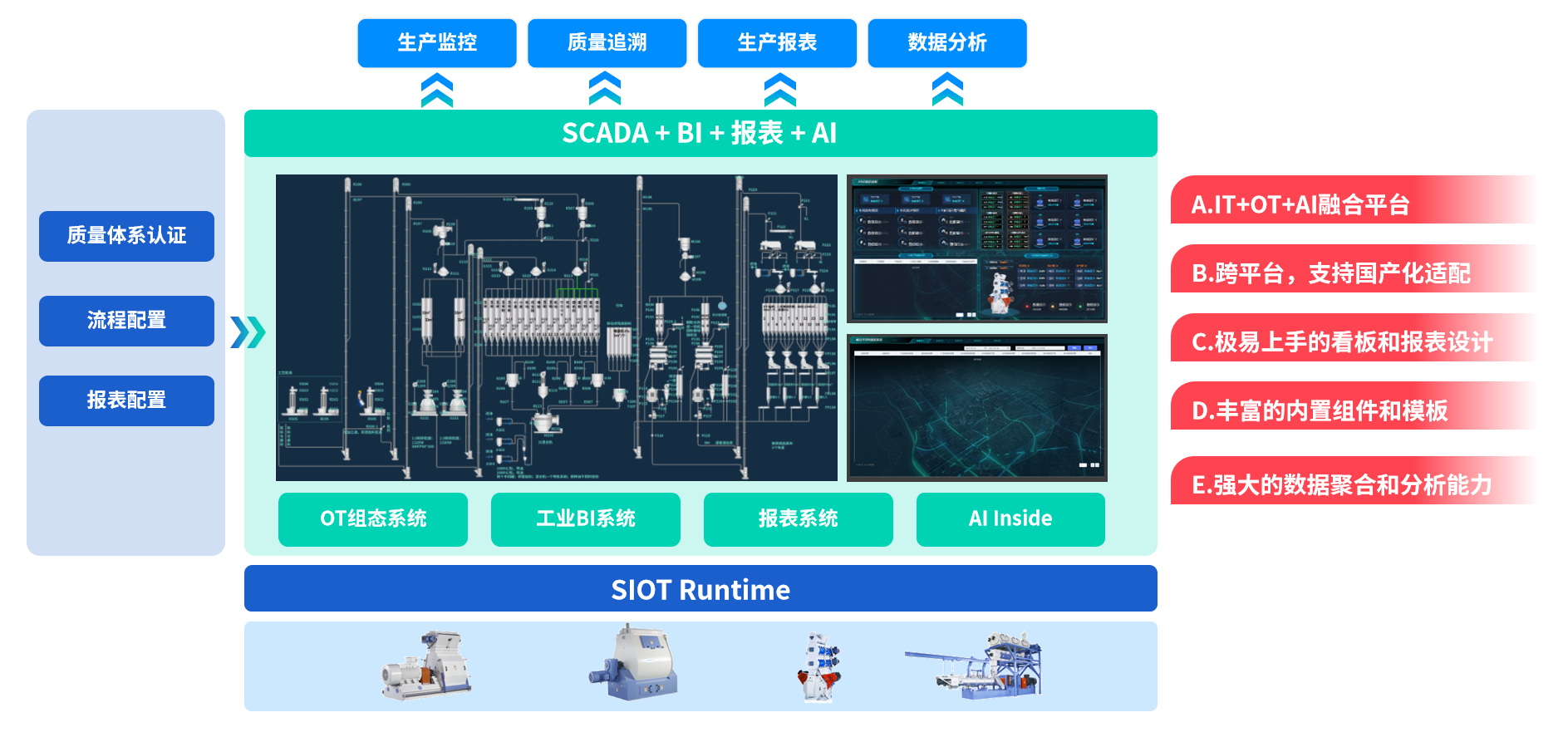Click up arrows beneath 生产报表

pyautogui.click(x=779, y=90)
